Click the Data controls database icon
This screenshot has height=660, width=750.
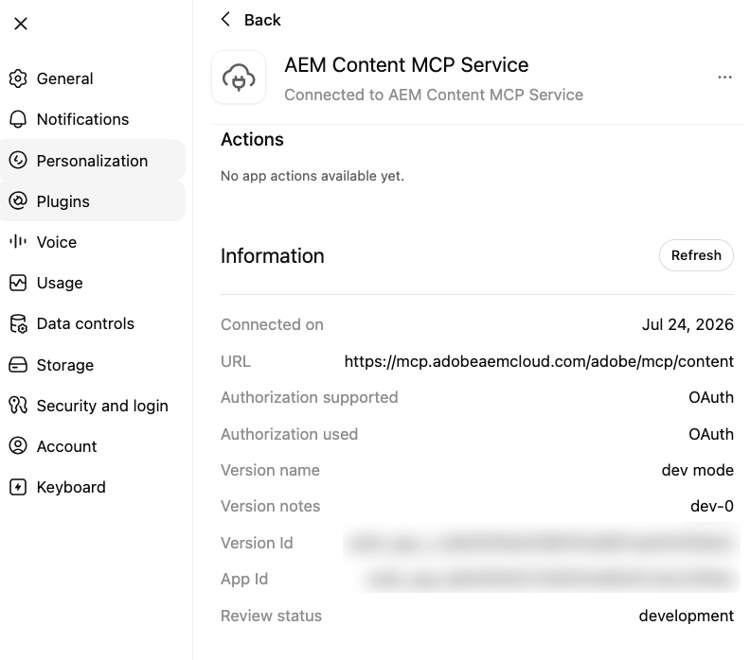[18, 324]
